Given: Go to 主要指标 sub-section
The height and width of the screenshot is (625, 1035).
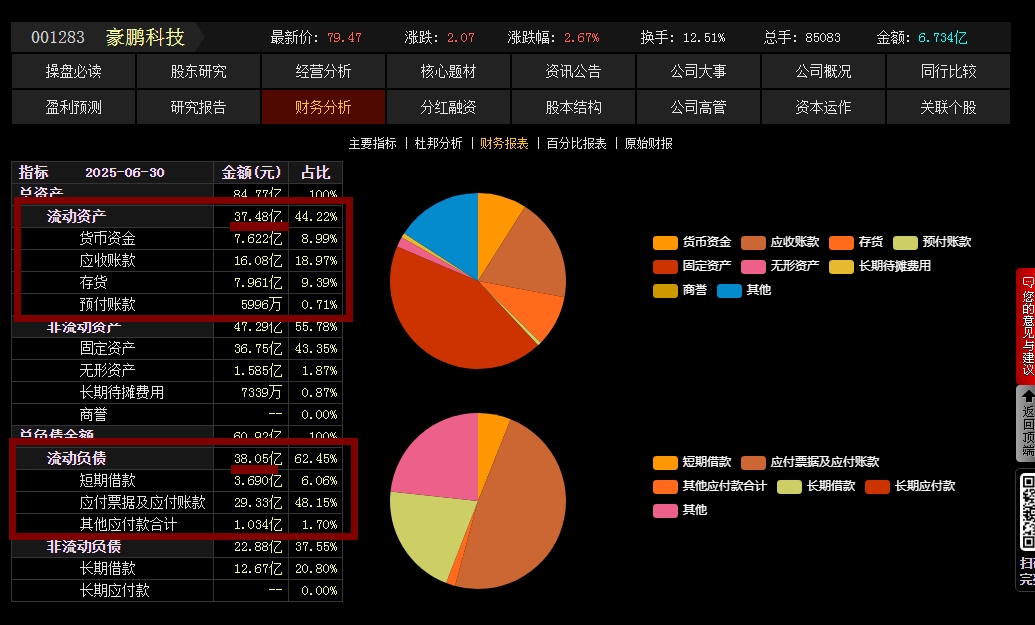Looking at the screenshot, I should [x=372, y=143].
